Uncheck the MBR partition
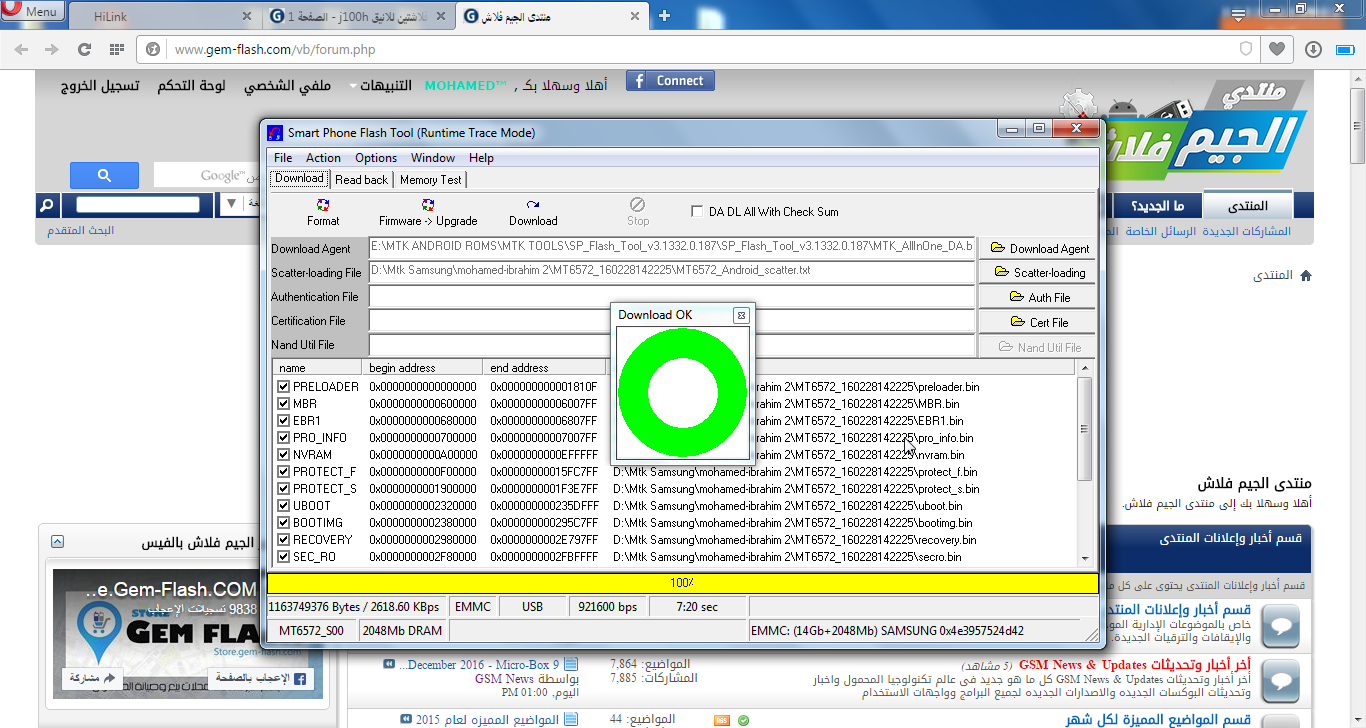The width and height of the screenshot is (1366, 728). click(x=284, y=404)
